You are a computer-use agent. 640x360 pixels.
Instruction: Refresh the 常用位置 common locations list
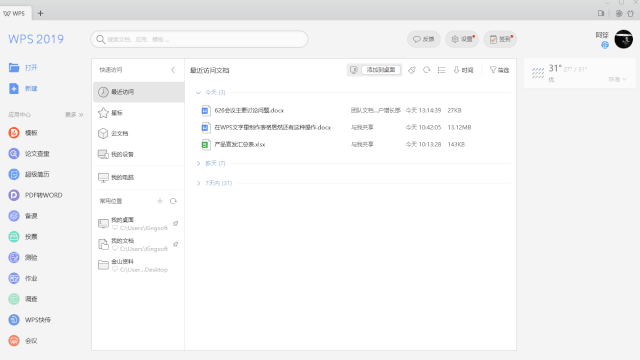(173, 201)
